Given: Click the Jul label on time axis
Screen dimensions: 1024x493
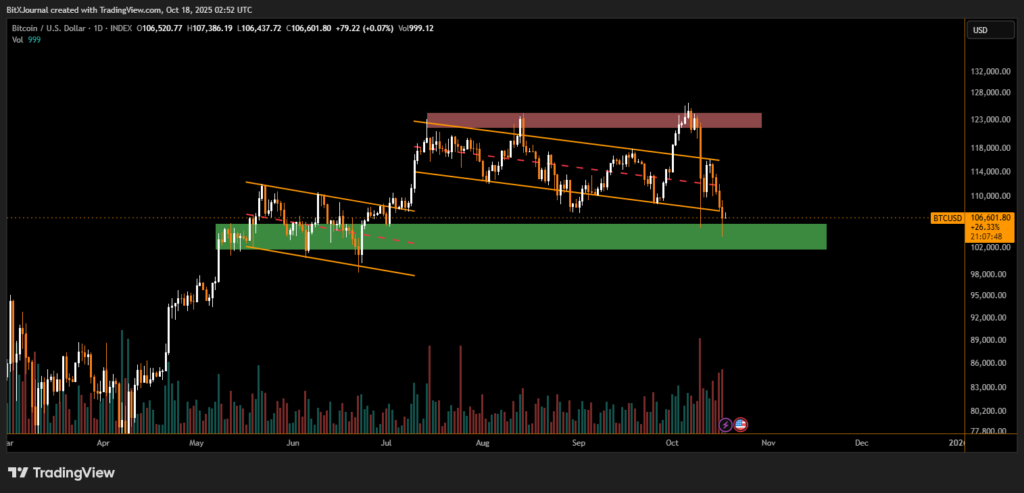Looking at the screenshot, I should 387,441.
